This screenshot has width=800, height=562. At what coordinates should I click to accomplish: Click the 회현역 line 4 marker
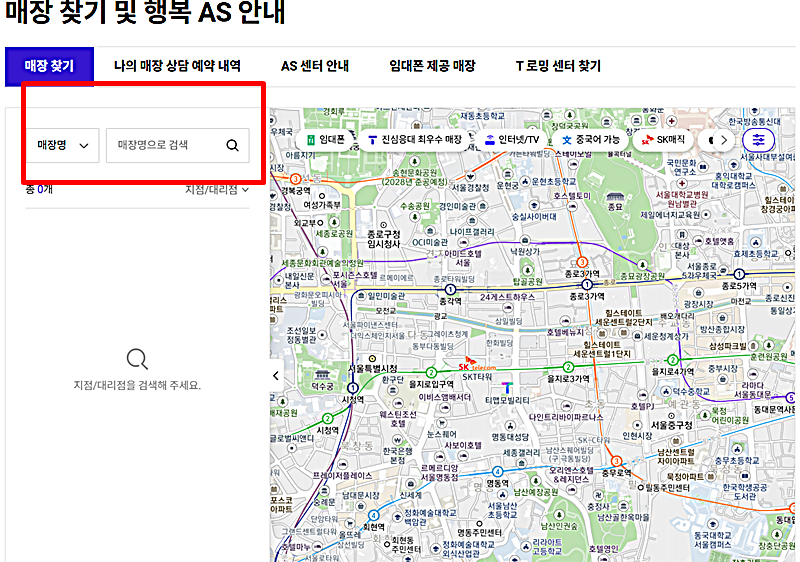373,516
